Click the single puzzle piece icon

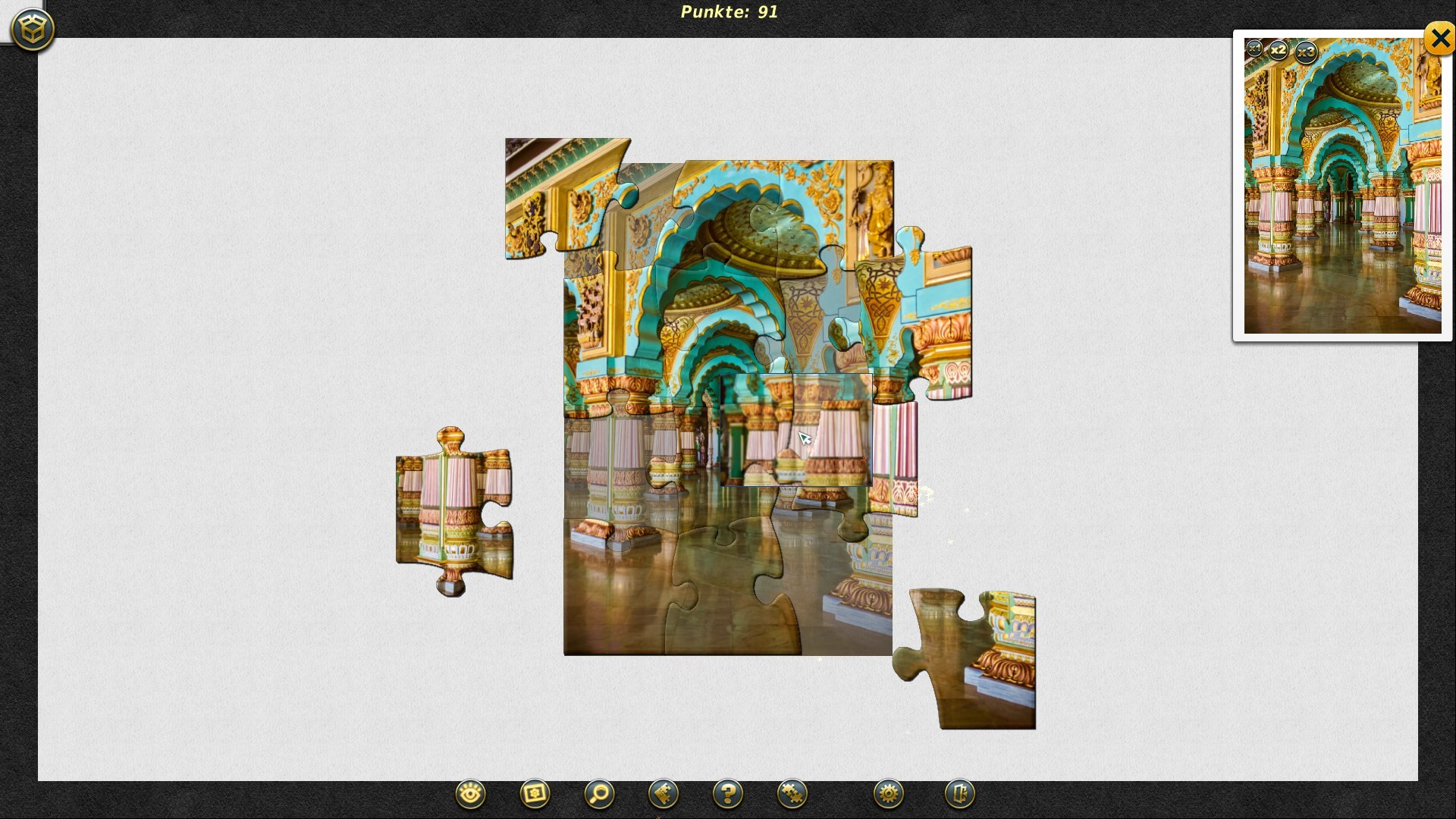pyautogui.click(x=664, y=794)
